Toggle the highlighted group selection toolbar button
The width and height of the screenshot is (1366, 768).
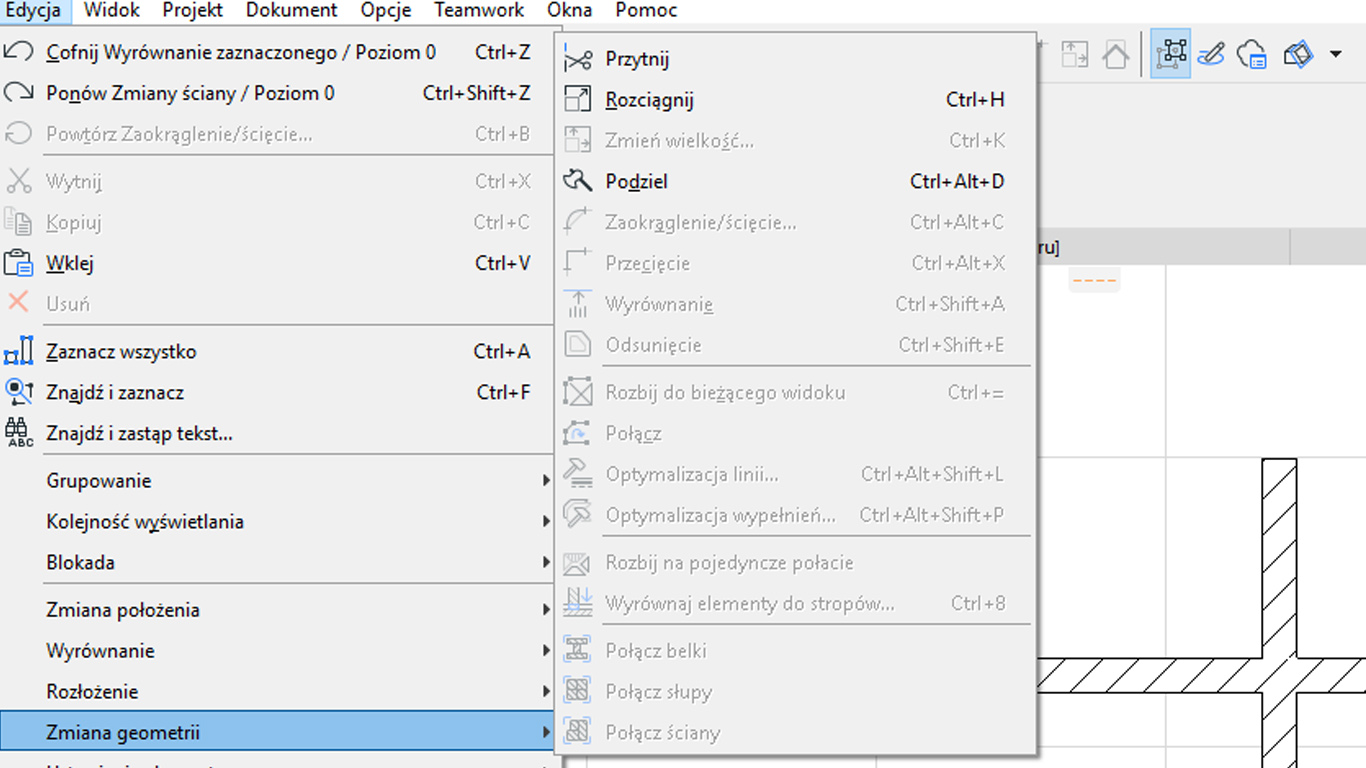(x=1170, y=54)
